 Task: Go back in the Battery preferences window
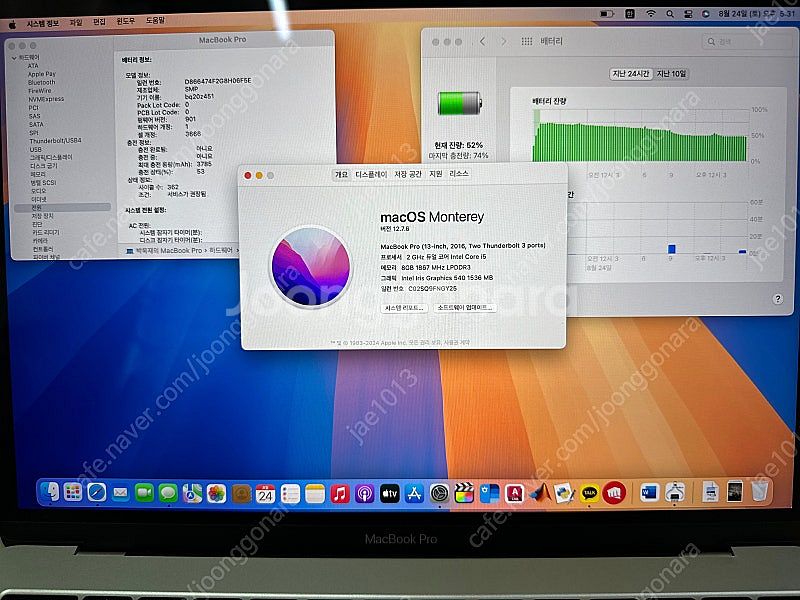point(482,41)
